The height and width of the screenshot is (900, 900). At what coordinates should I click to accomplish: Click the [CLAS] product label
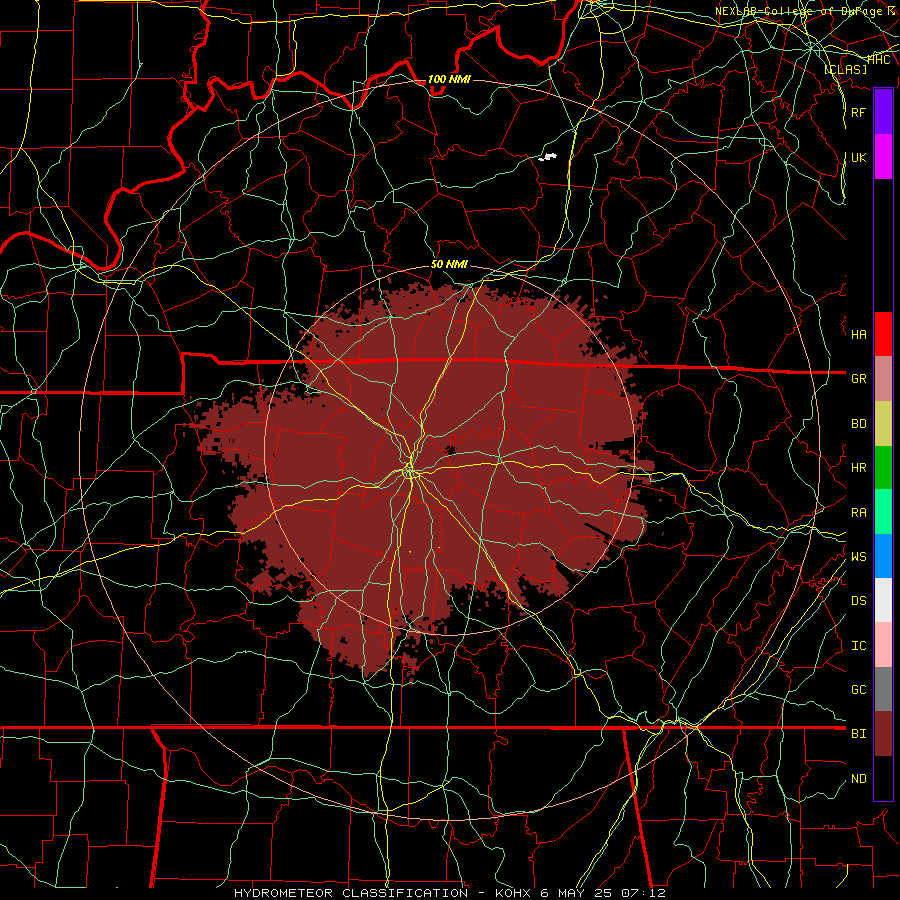coord(846,69)
